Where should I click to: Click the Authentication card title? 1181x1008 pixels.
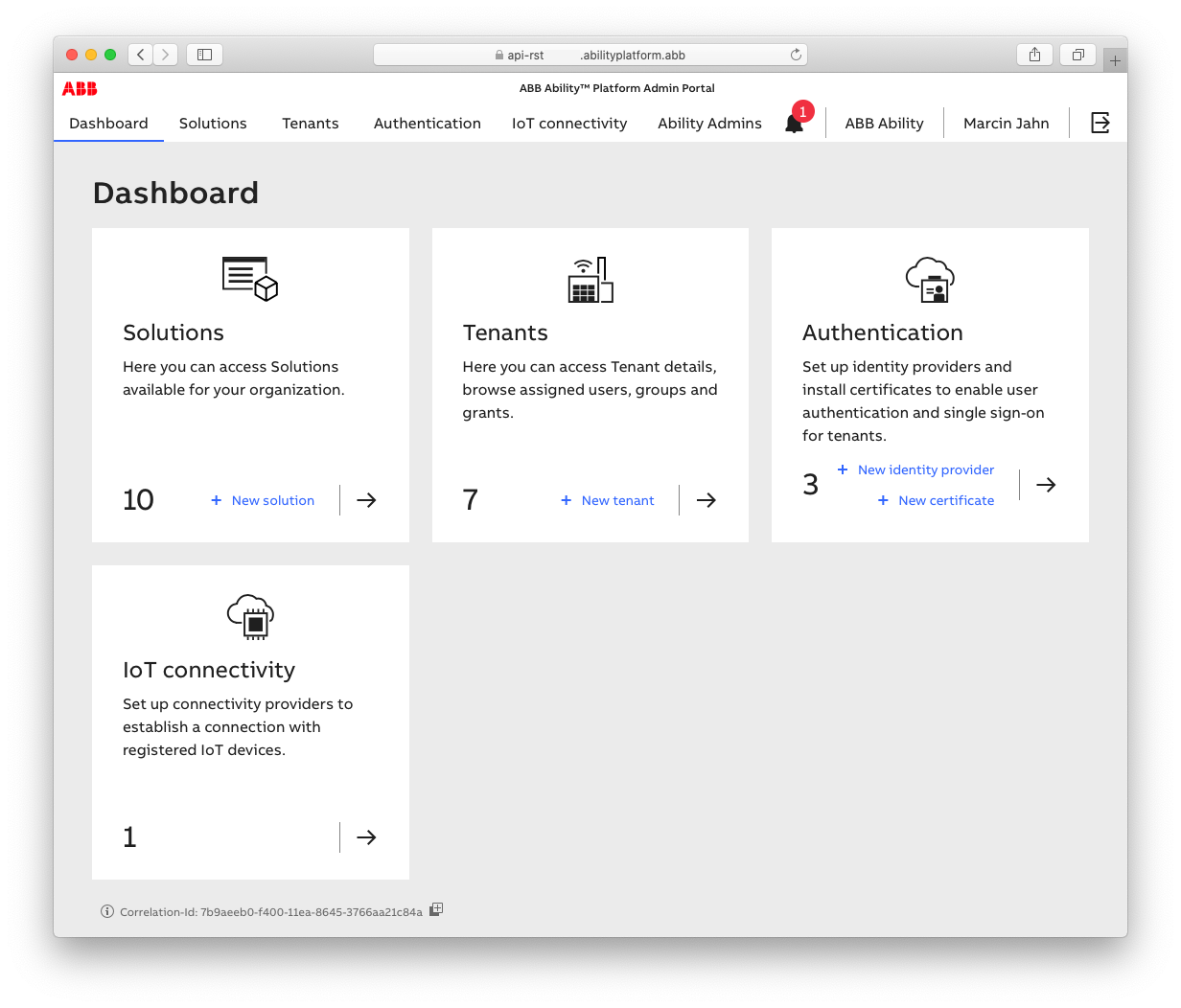tap(883, 332)
